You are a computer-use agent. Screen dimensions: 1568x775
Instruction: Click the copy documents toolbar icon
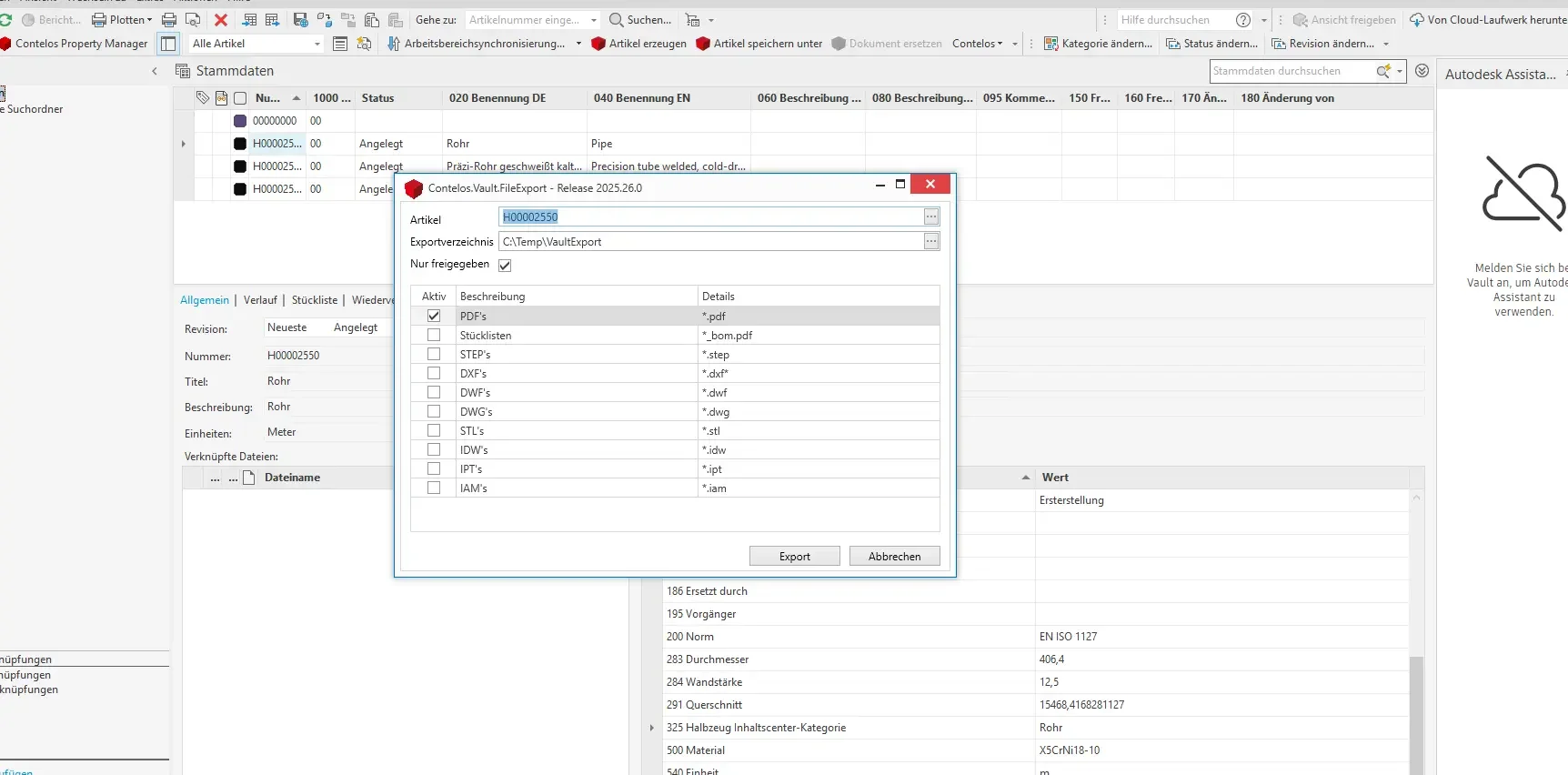click(x=372, y=19)
